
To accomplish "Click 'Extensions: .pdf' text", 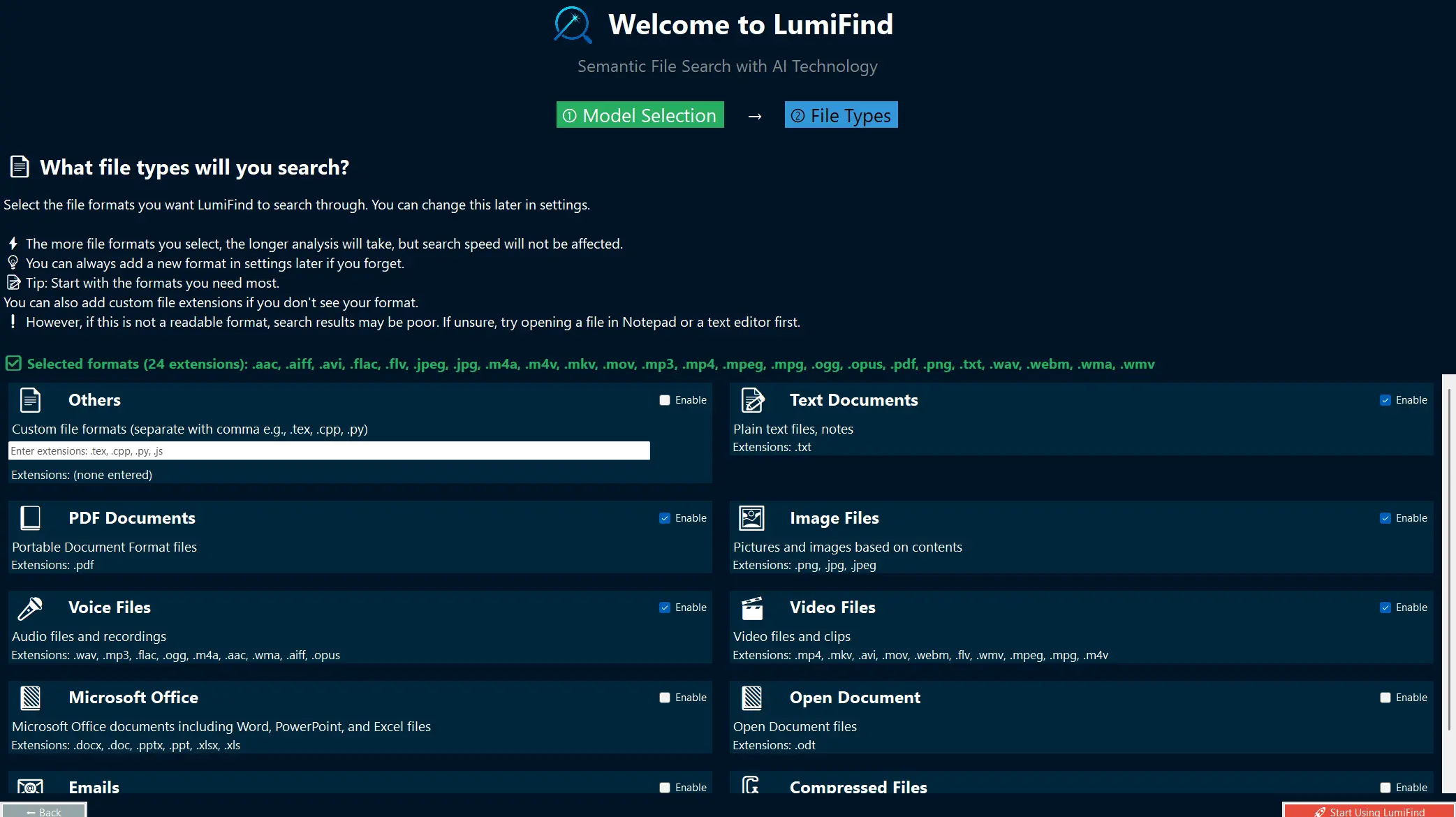I will 52,565.
